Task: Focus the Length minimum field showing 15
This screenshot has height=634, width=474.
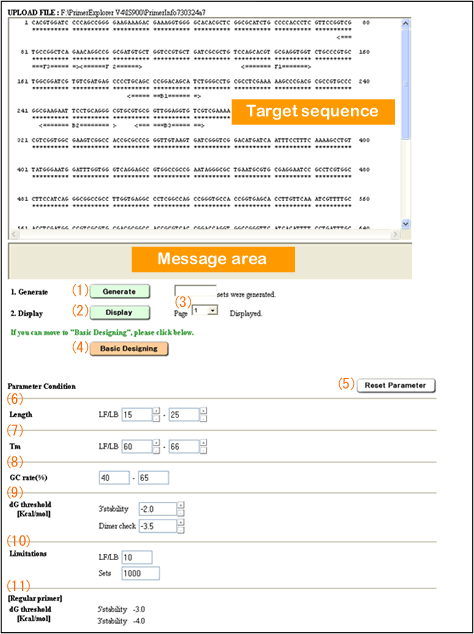Action: pyautogui.click(x=137, y=415)
